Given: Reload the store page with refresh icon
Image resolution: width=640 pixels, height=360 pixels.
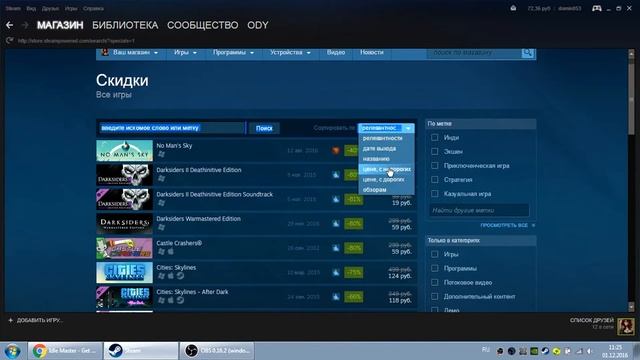Looking at the screenshot, I should coord(10,40).
